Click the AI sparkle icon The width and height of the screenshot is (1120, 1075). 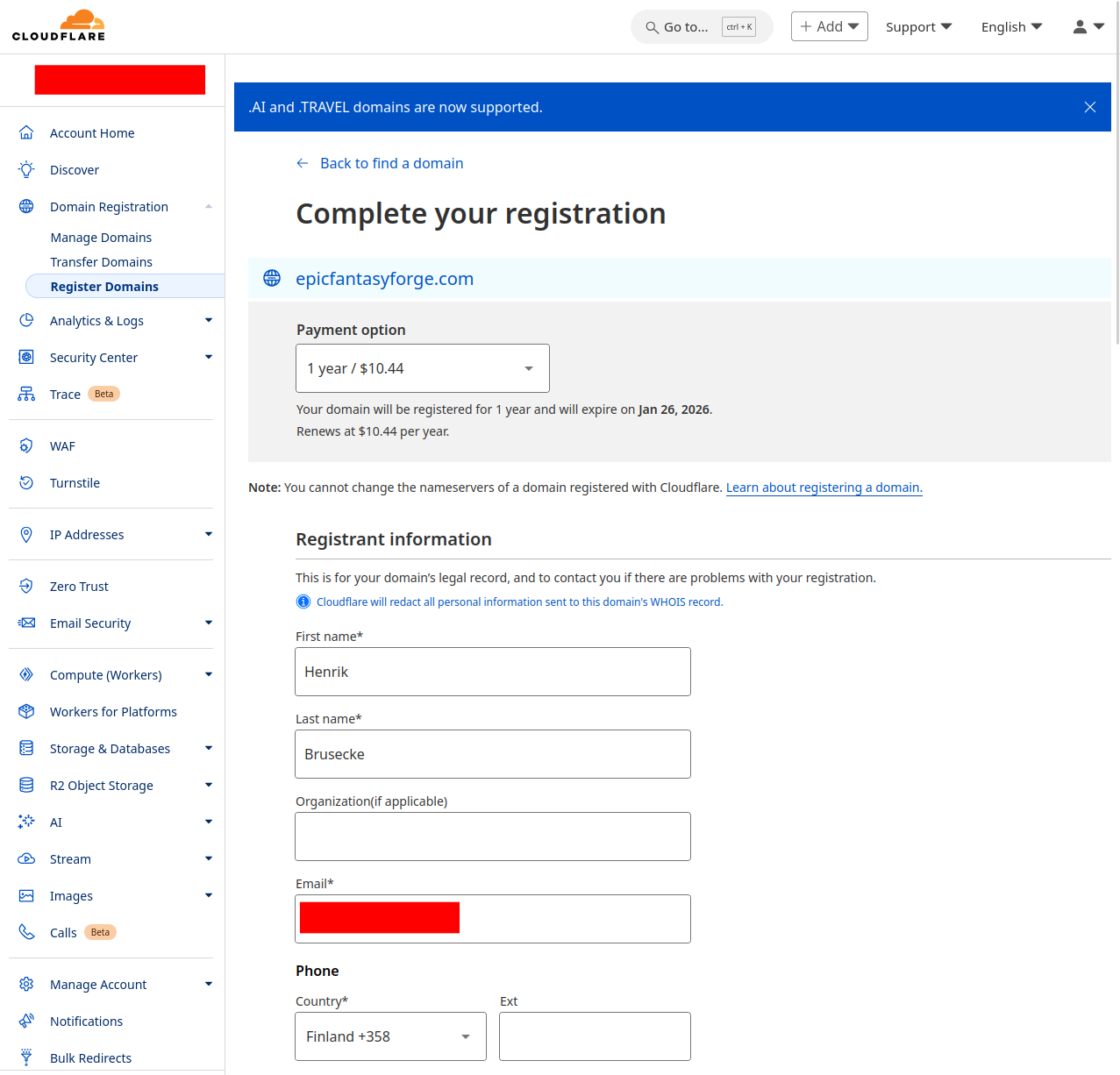coord(26,822)
